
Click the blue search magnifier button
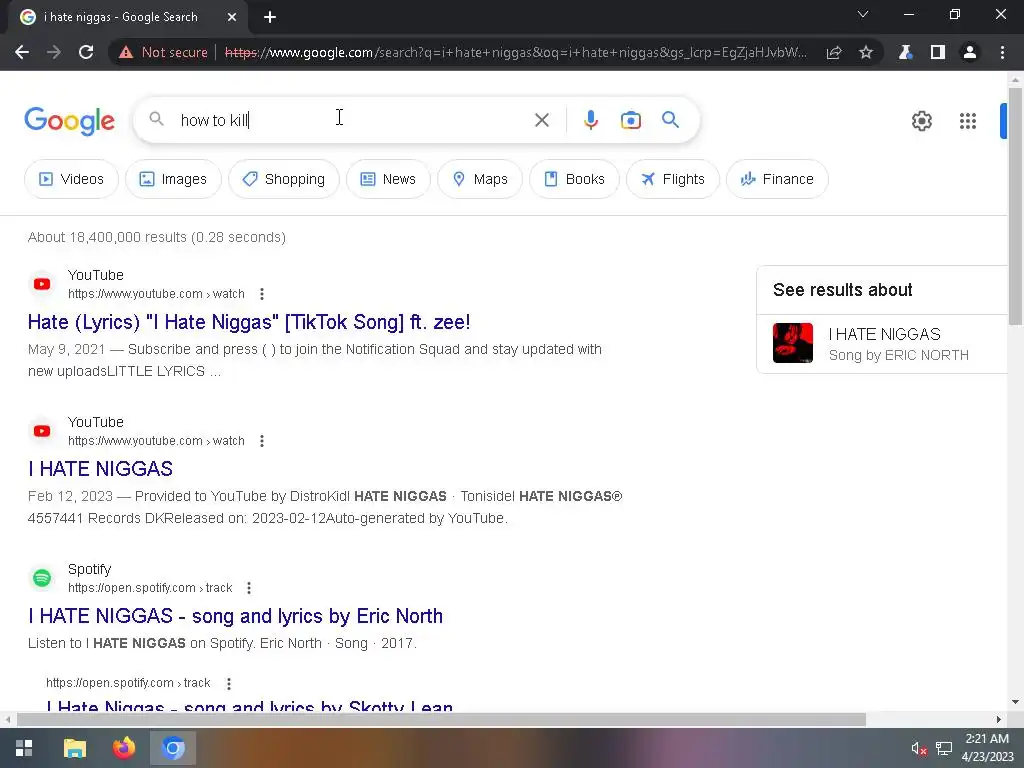(670, 120)
